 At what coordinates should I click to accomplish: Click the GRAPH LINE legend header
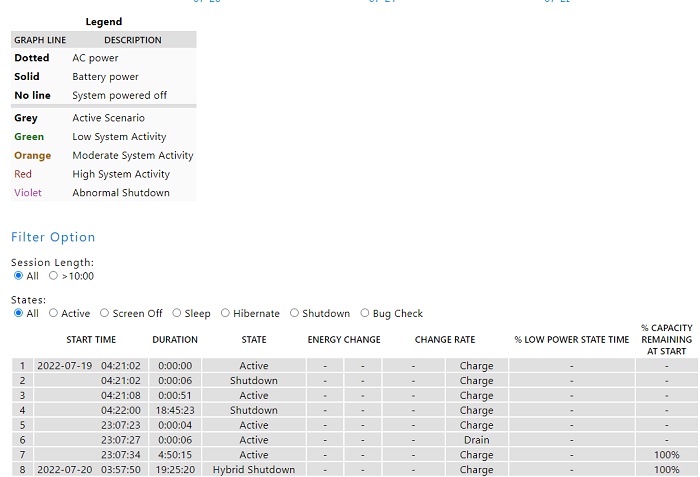click(x=40, y=40)
